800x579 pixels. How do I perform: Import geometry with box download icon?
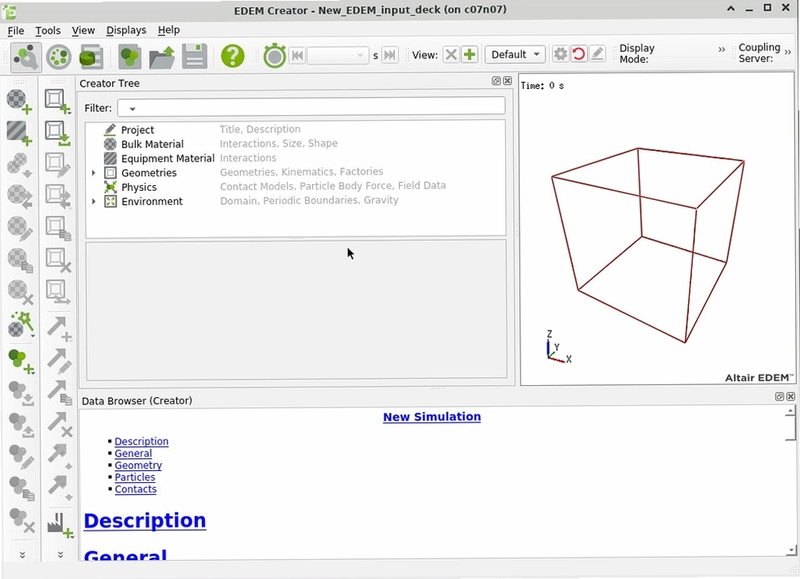(57, 133)
